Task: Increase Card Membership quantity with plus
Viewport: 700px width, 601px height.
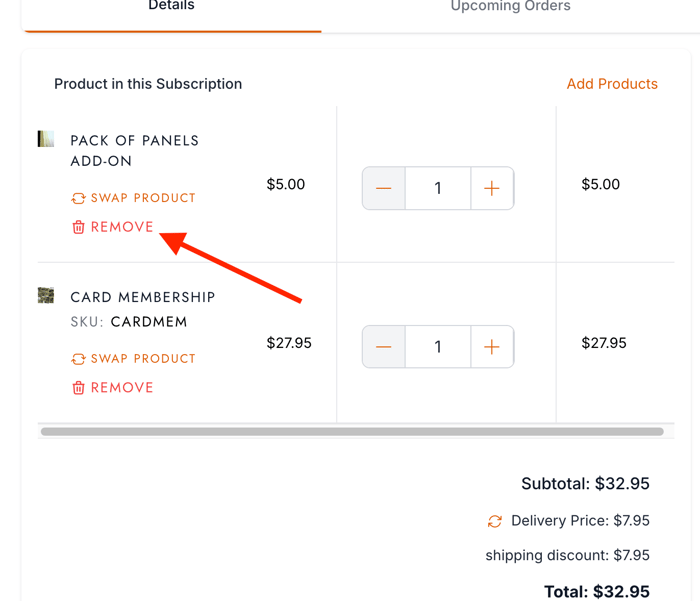Action: point(491,347)
